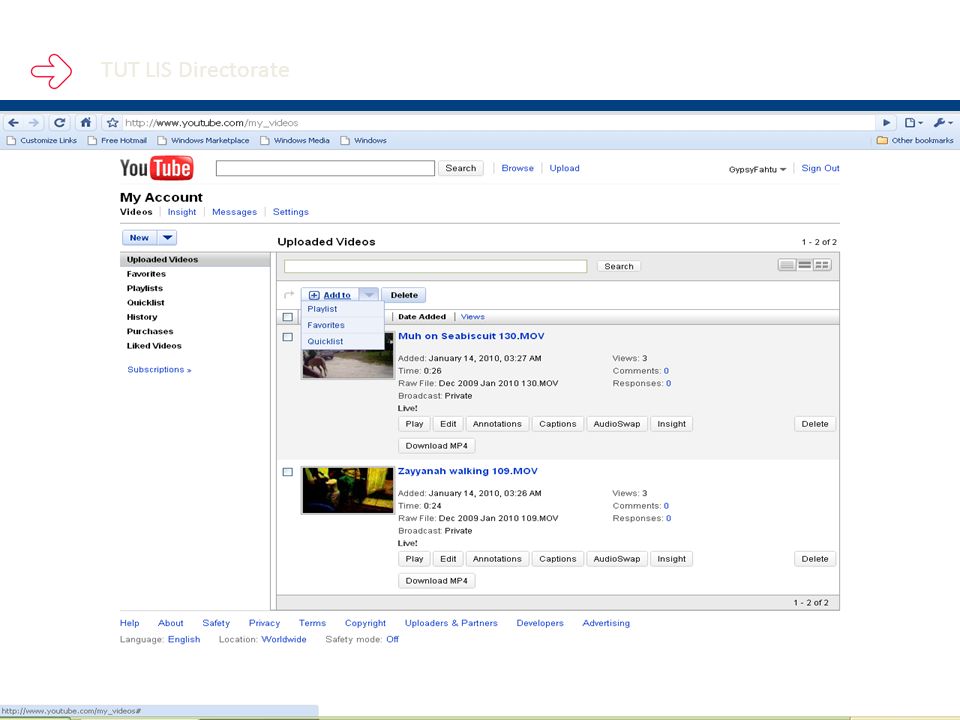The height and width of the screenshot is (720, 960).
Task: Sort videos by Views
Action: pos(473,317)
